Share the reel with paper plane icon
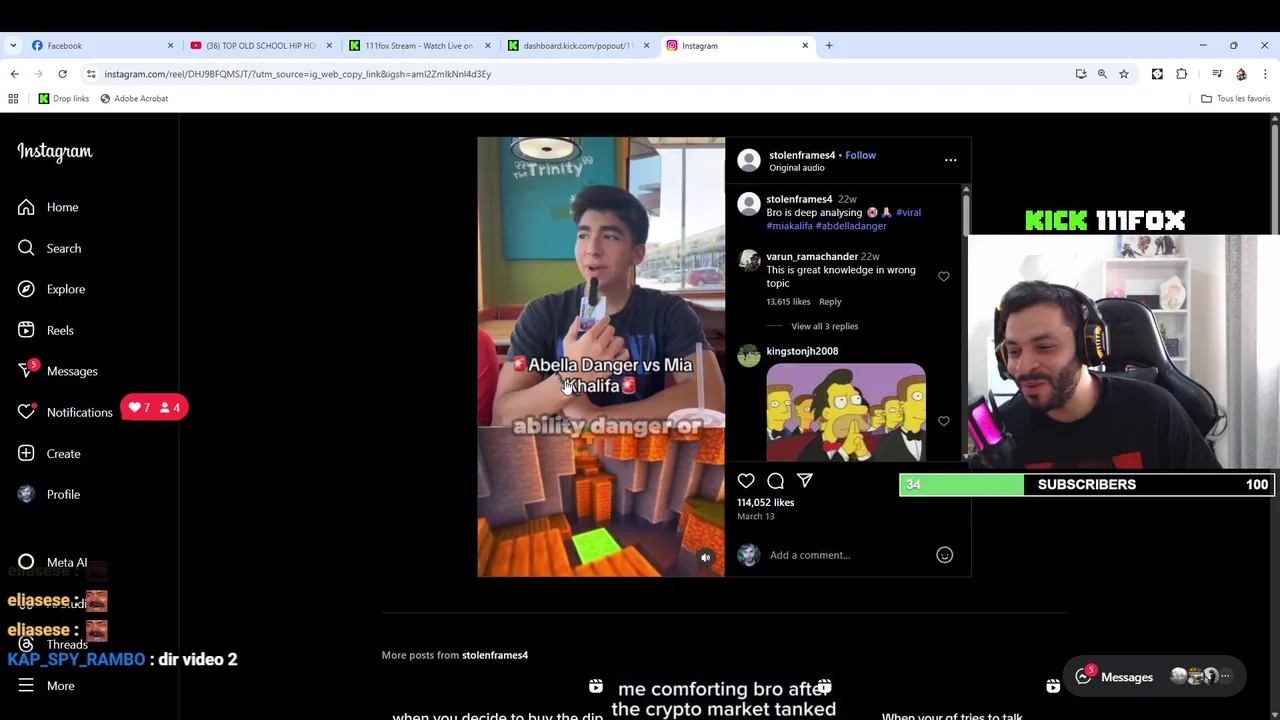 coord(804,481)
